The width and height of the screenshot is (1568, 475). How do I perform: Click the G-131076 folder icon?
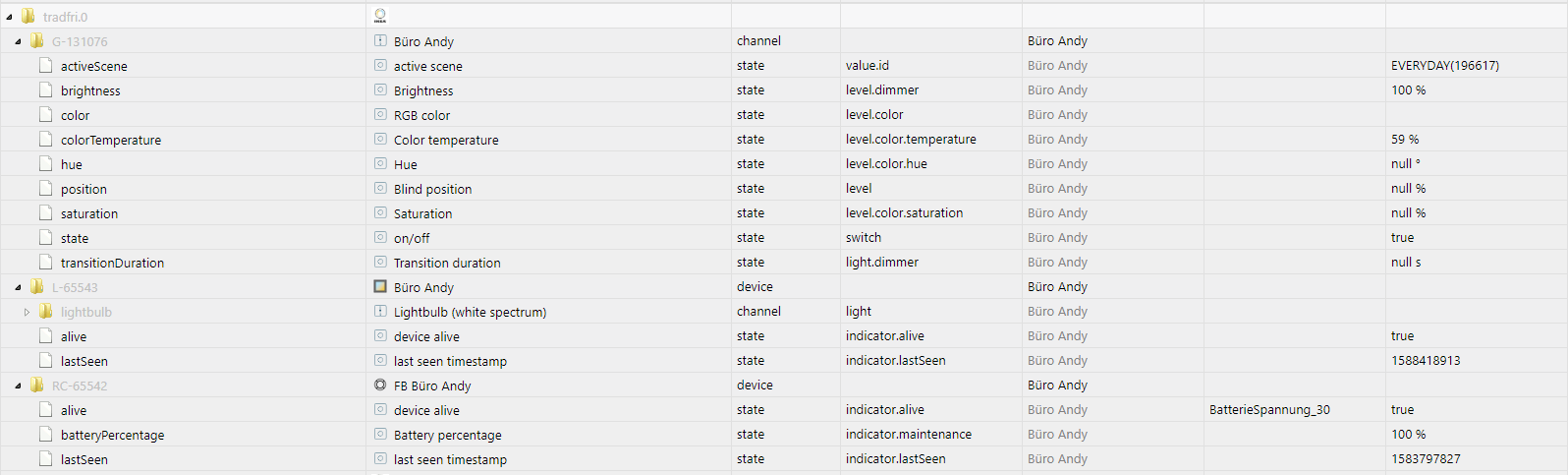pyautogui.click(x=36, y=40)
